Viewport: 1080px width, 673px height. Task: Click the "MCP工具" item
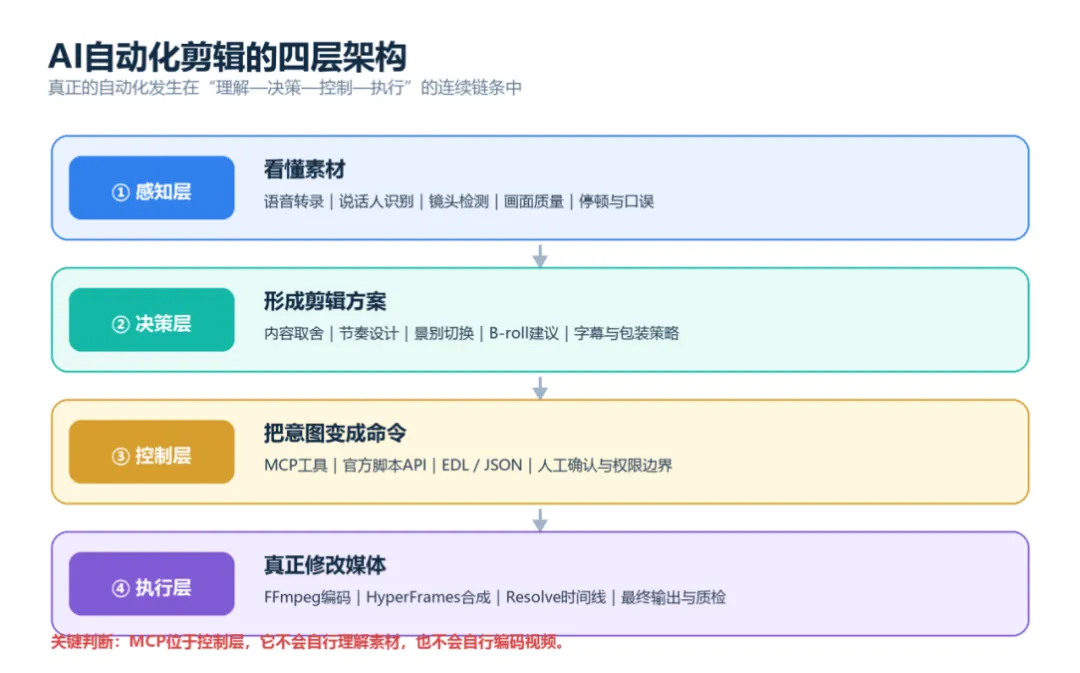(296, 466)
